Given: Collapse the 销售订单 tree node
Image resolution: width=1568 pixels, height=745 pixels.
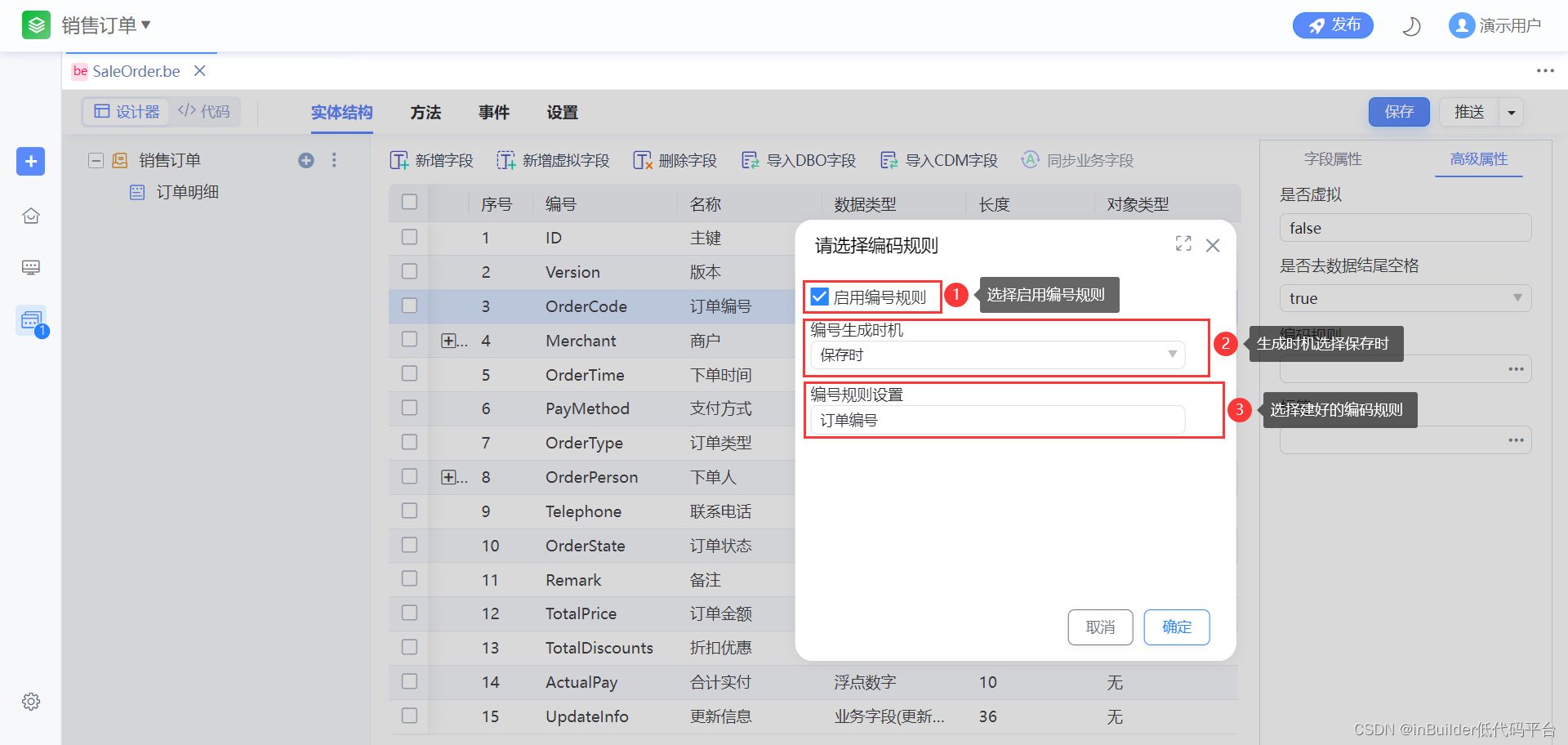Looking at the screenshot, I should pos(96,161).
